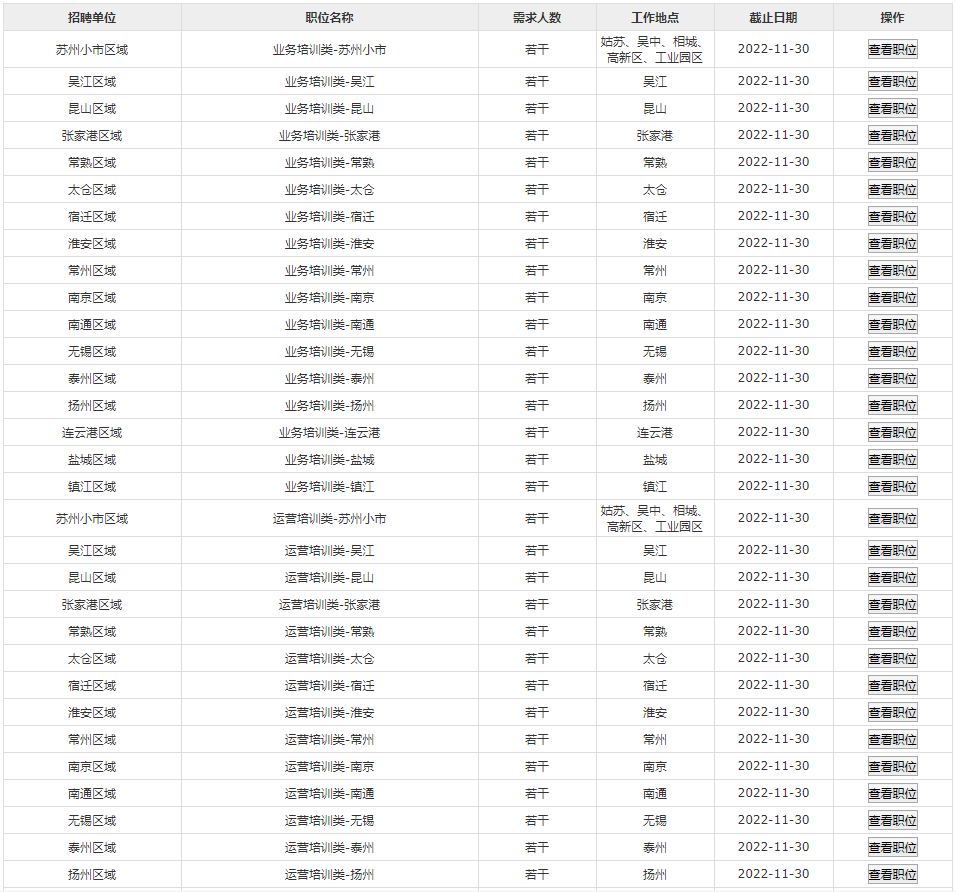The width and height of the screenshot is (956, 892).
Task: Click 连云港区域 unit cell
Action: (x=92, y=432)
